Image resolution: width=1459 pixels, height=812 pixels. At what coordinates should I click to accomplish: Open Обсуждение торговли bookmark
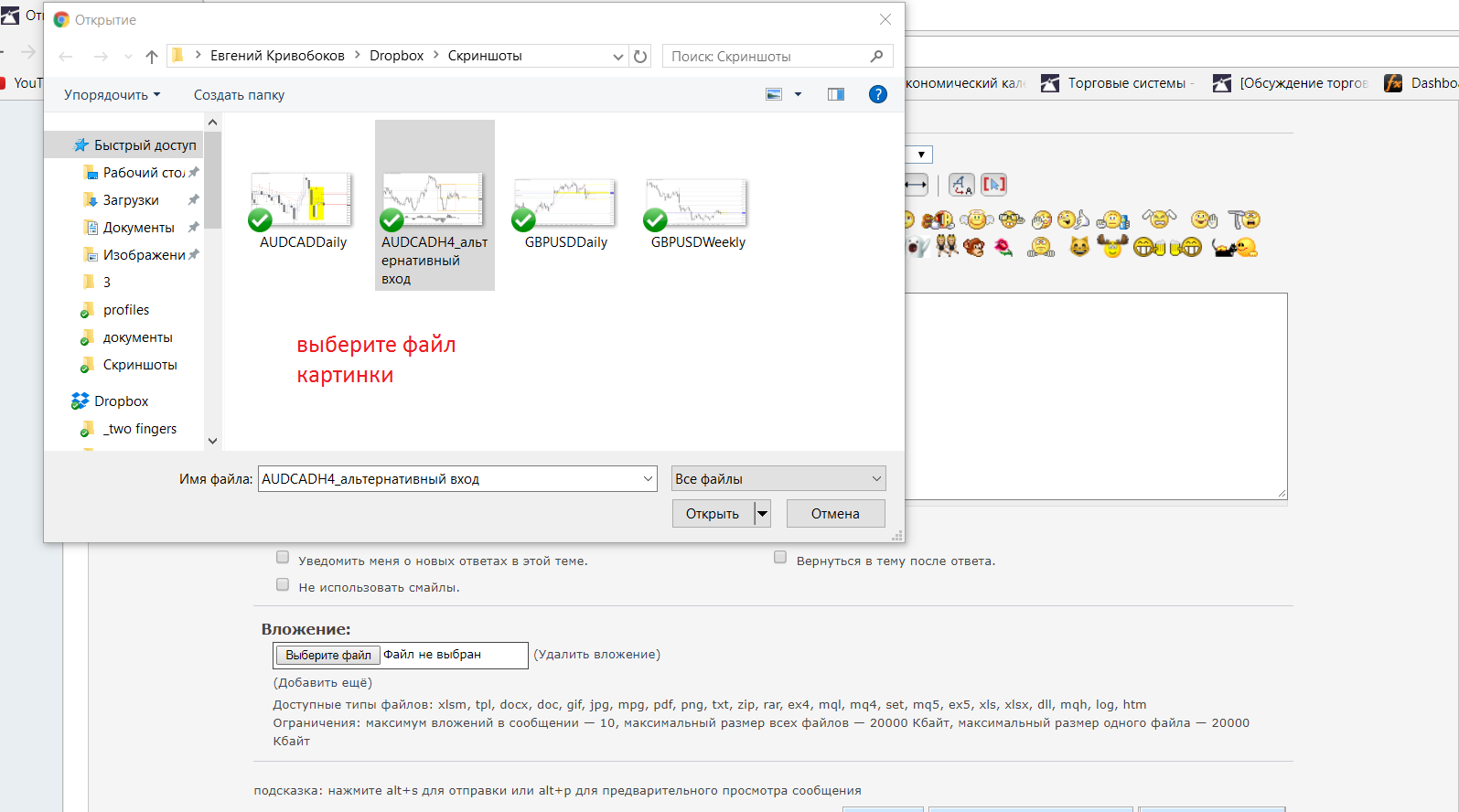[1290, 83]
